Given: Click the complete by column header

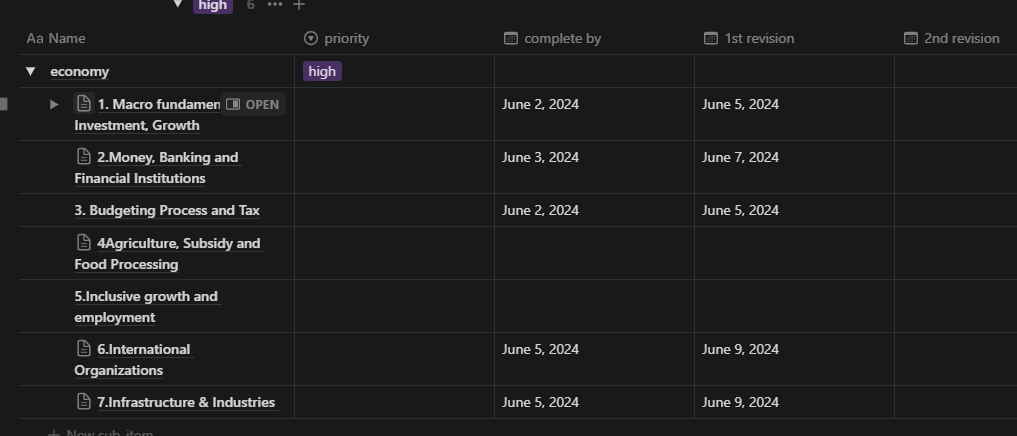Looking at the screenshot, I should tap(553, 38).
